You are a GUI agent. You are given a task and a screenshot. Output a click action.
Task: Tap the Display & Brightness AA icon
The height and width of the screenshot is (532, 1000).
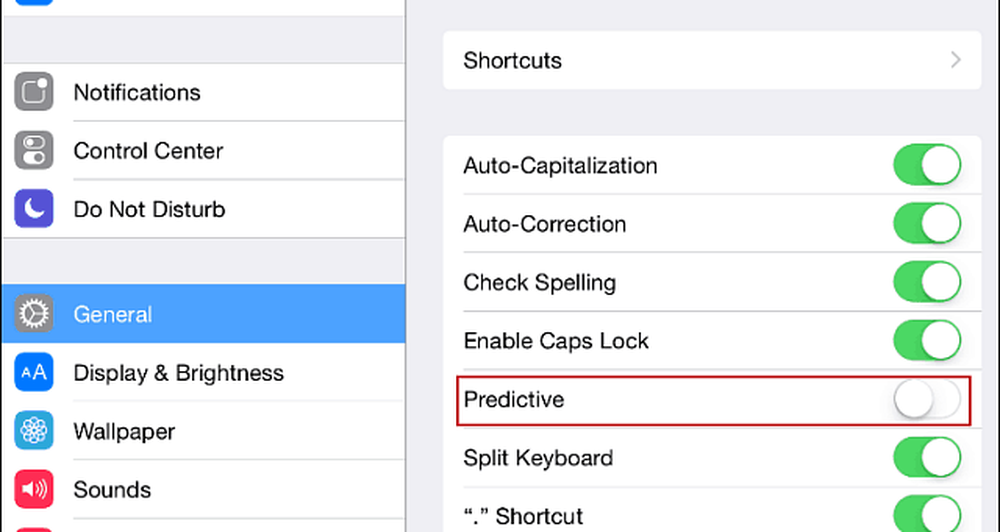(x=33, y=373)
